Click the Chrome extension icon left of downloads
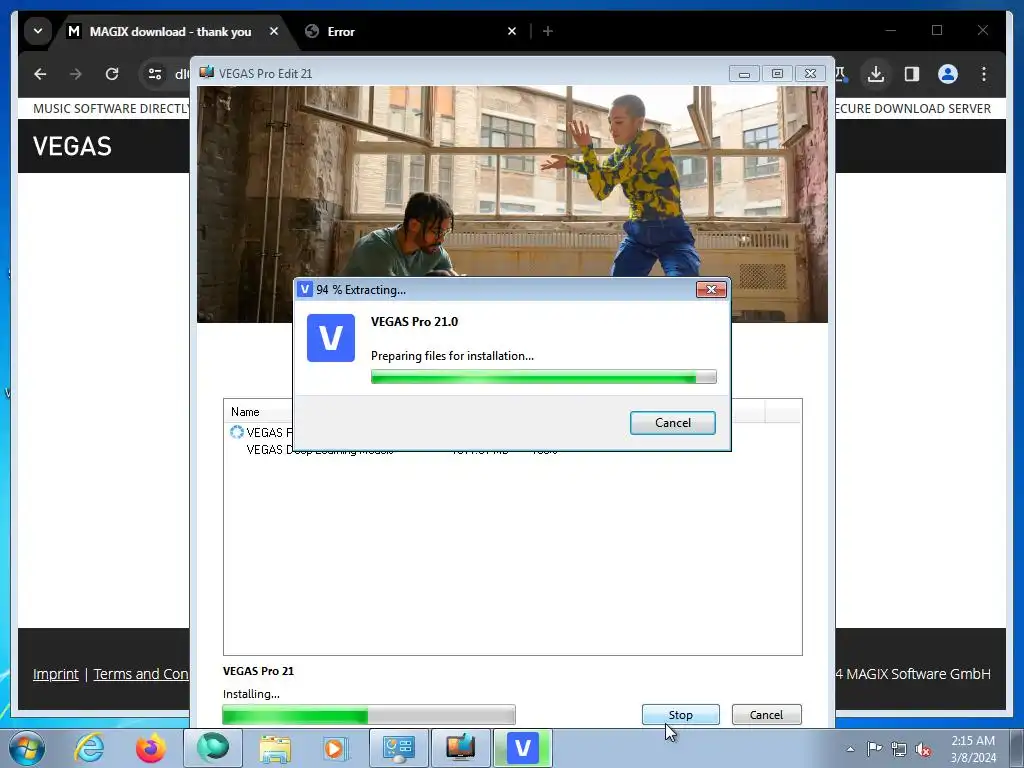 (x=842, y=74)
